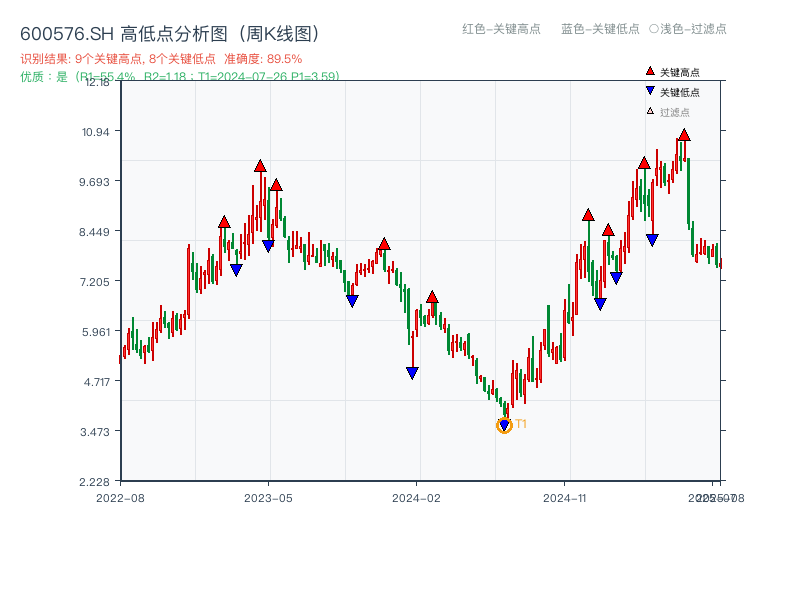
Task: Select the blue key-low marker circled in orange at T1
Action: pyautogui.click(x=504, y=425)
